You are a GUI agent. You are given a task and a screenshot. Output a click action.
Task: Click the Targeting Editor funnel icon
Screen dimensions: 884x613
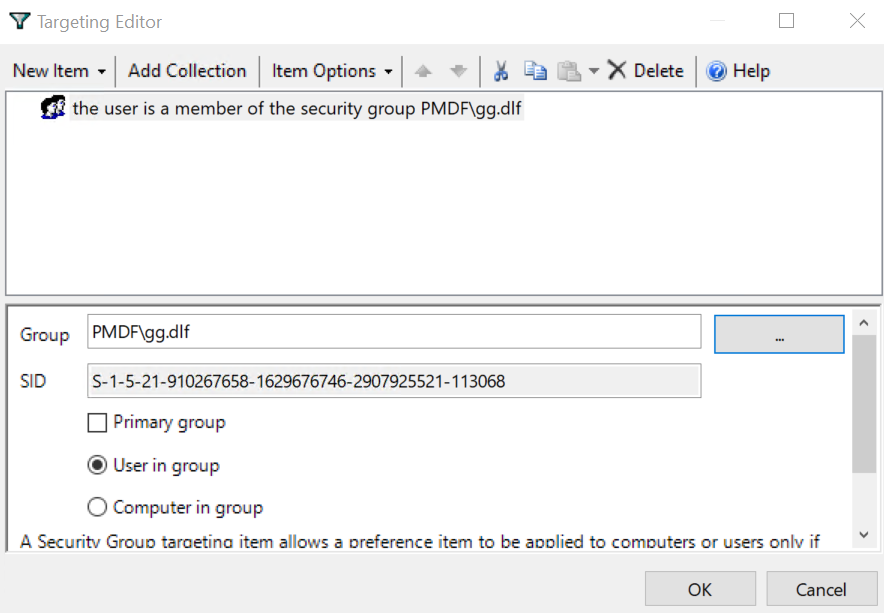coord(19,21)
